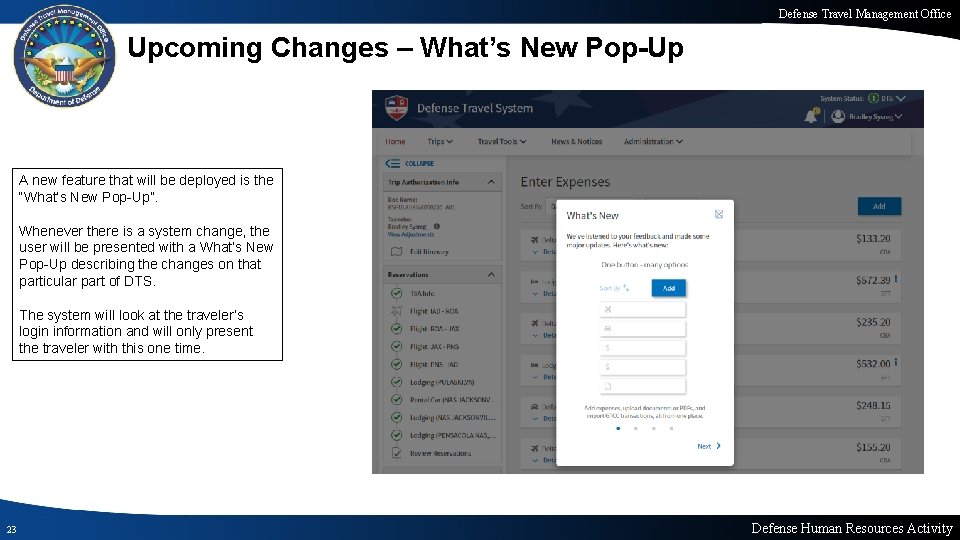Click the COLLAPSE sidebar arrow icon
Viewport: 960px width, 540px height.
392,163
